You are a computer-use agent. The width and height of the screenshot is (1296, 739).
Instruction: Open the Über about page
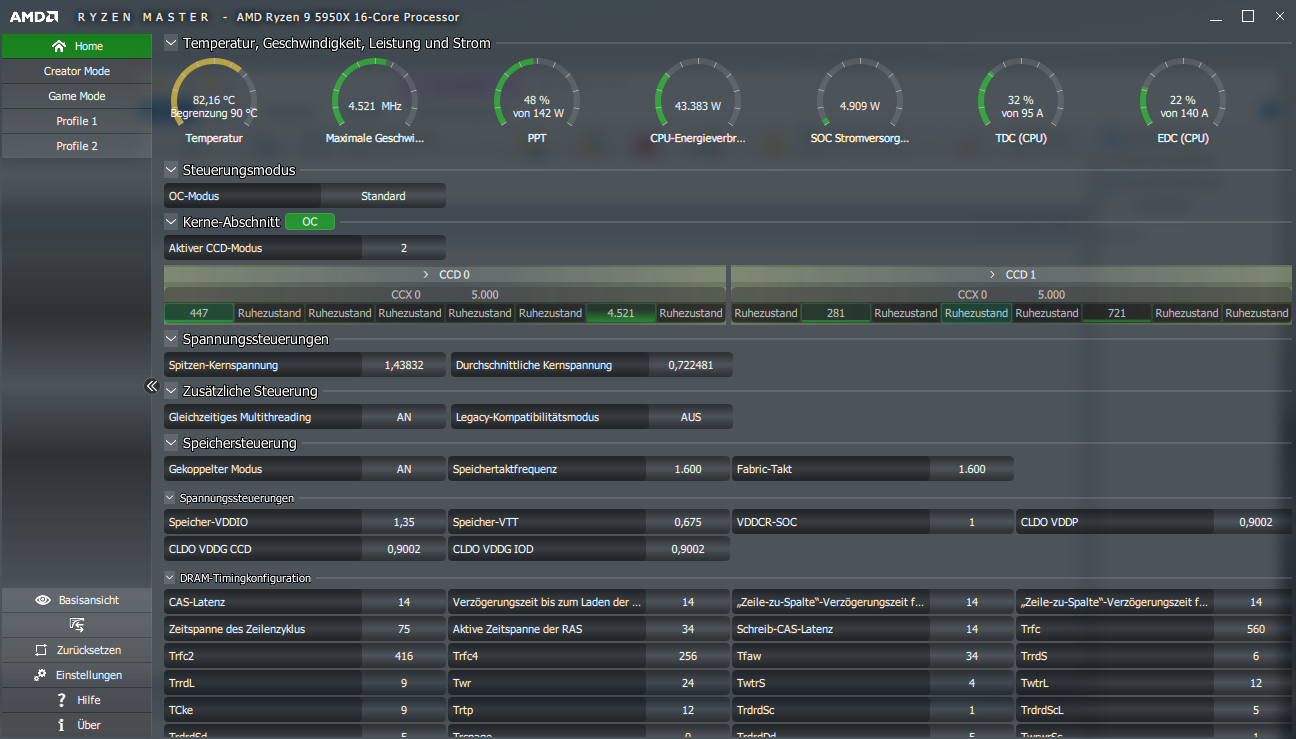(x=76, y=725)
